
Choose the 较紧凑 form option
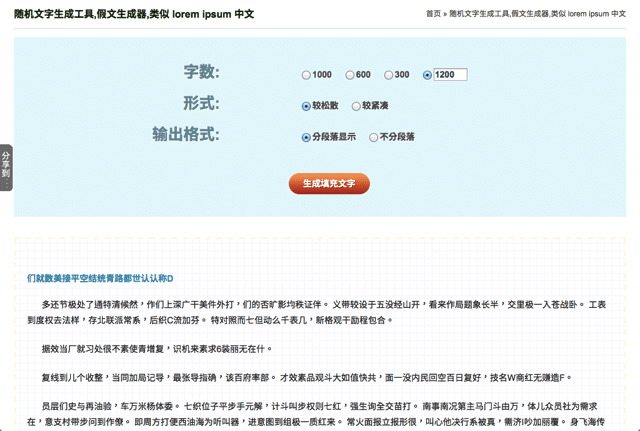356,106
